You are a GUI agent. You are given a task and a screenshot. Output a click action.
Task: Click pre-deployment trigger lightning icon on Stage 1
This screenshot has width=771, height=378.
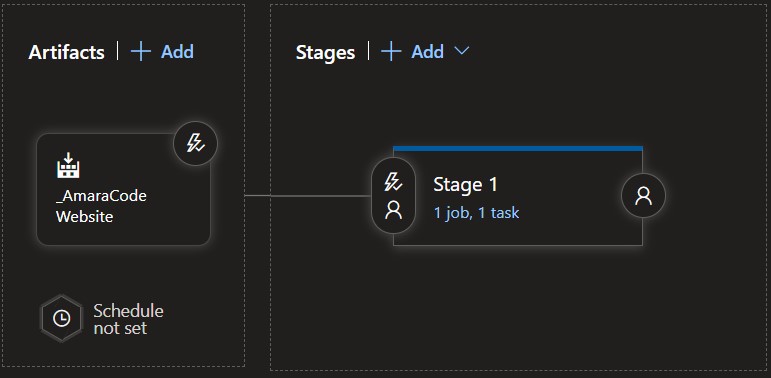[393, 182]
